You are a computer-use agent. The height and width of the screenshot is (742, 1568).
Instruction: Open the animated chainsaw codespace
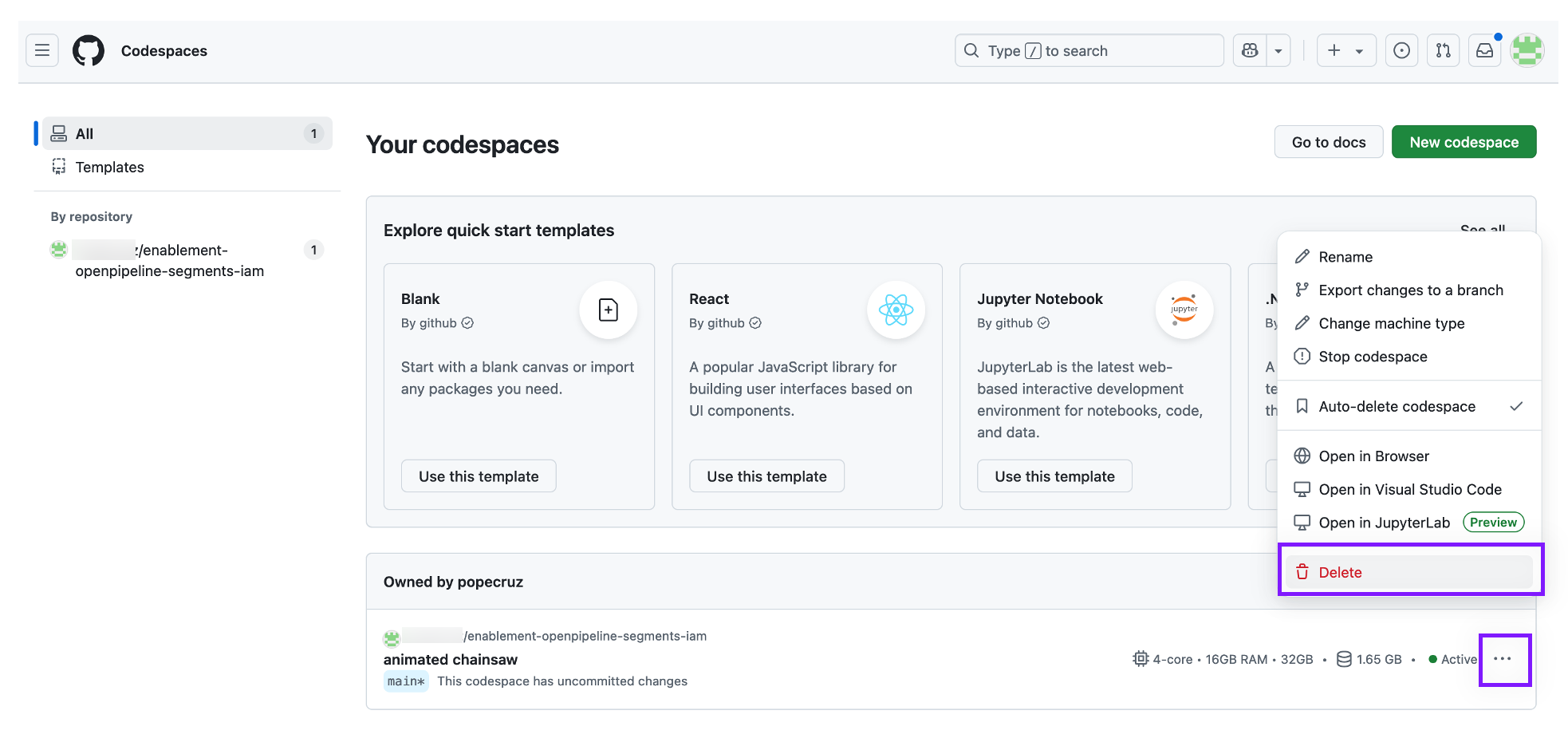[x=451, y=659]
